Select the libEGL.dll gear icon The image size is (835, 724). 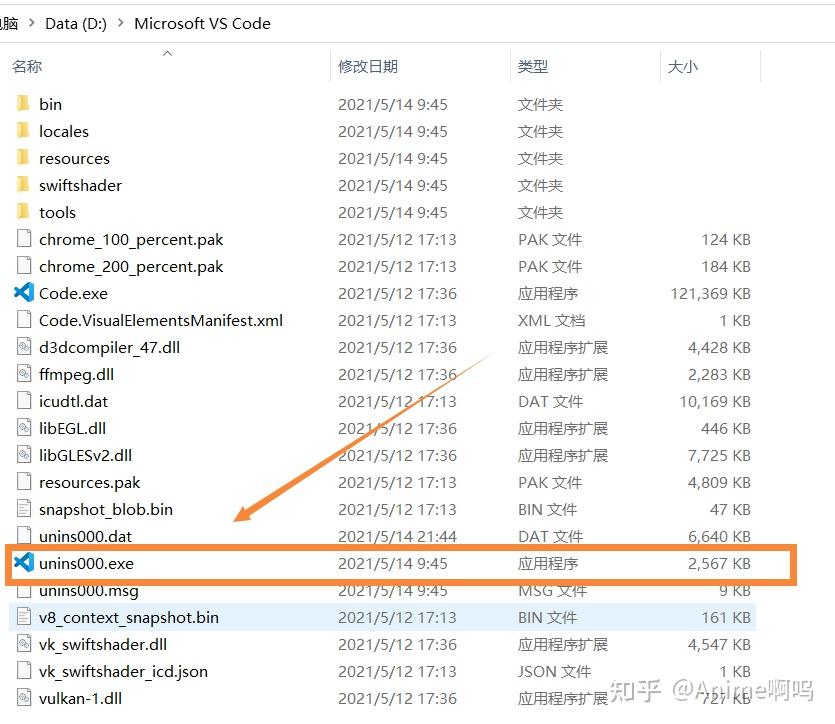(23, 428)
